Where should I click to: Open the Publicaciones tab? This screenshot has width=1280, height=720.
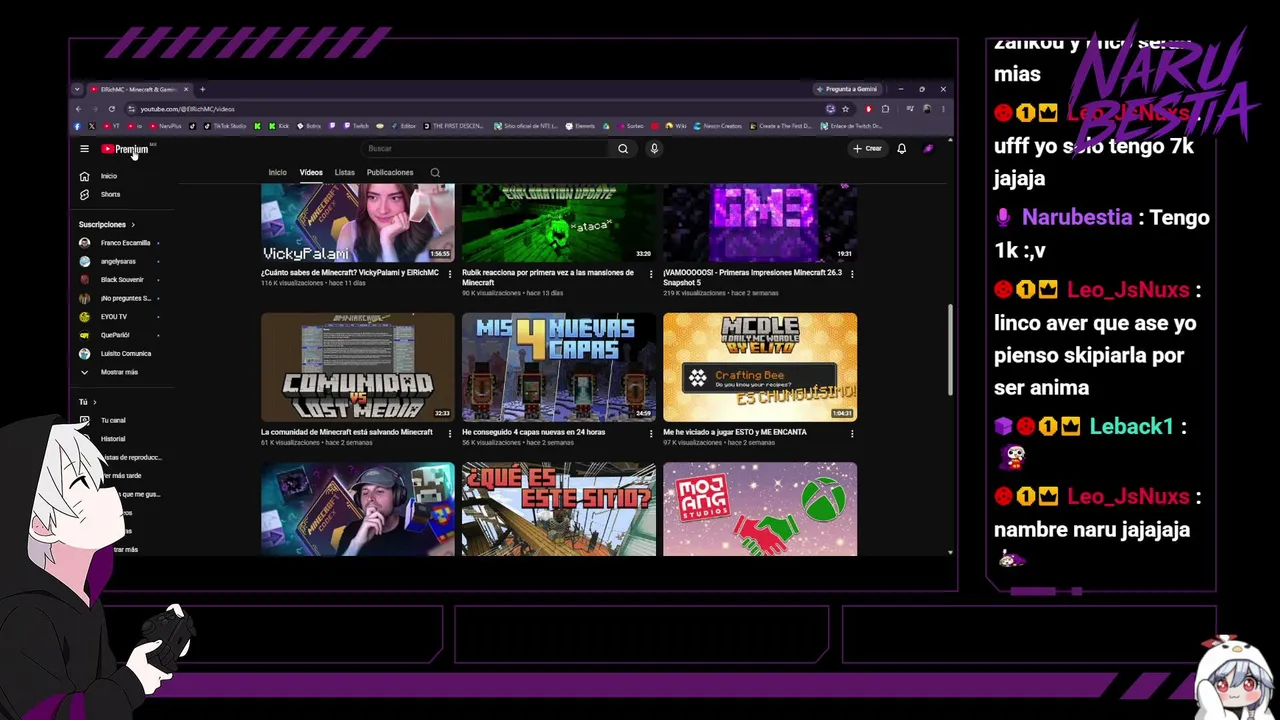coord(390,173)
